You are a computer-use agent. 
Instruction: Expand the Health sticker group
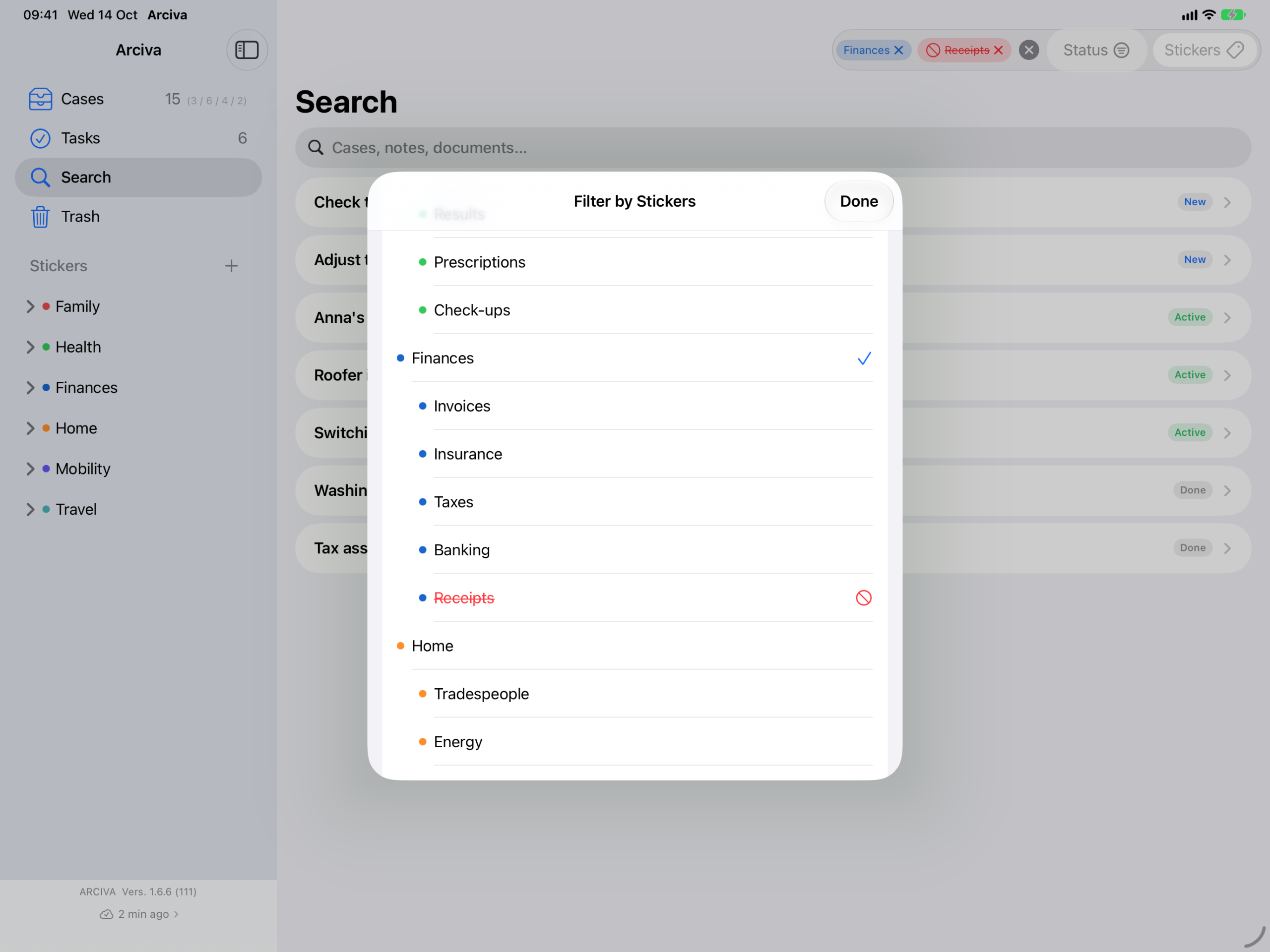30,347
